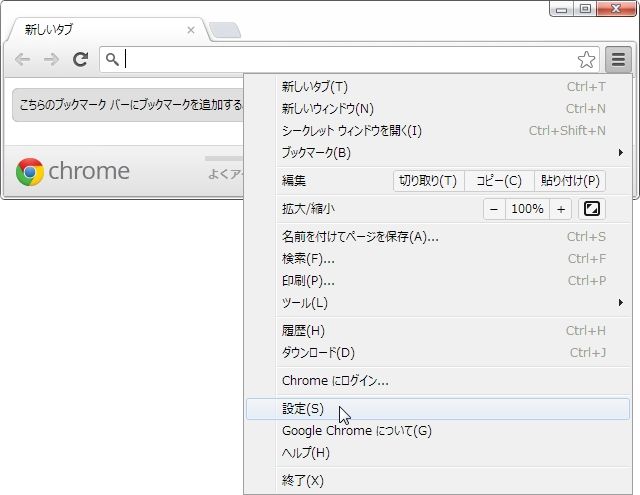Reload the page with the refresh icon
This screenshot has width=640, height=495.
80,60
